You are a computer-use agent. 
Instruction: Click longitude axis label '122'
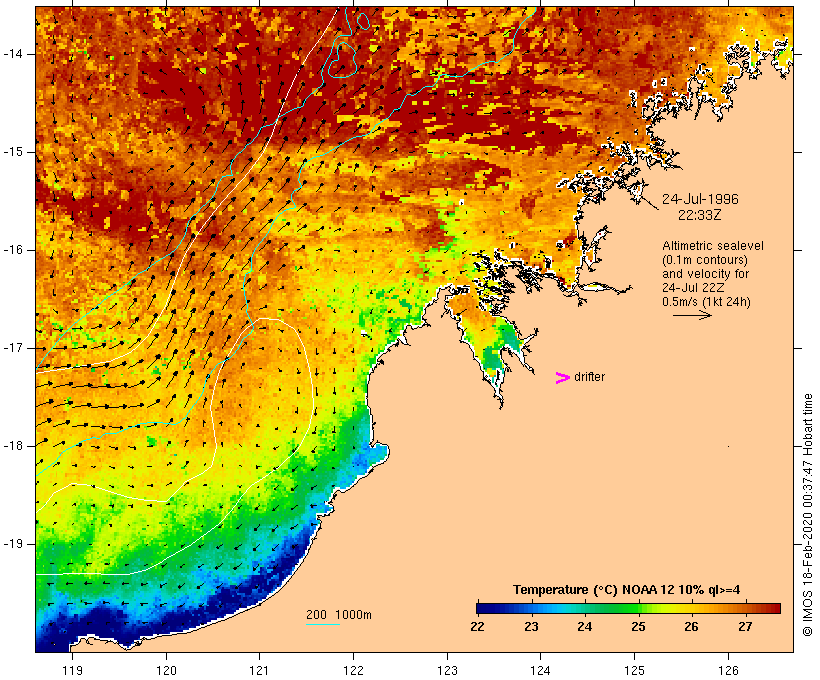point(354,670)
